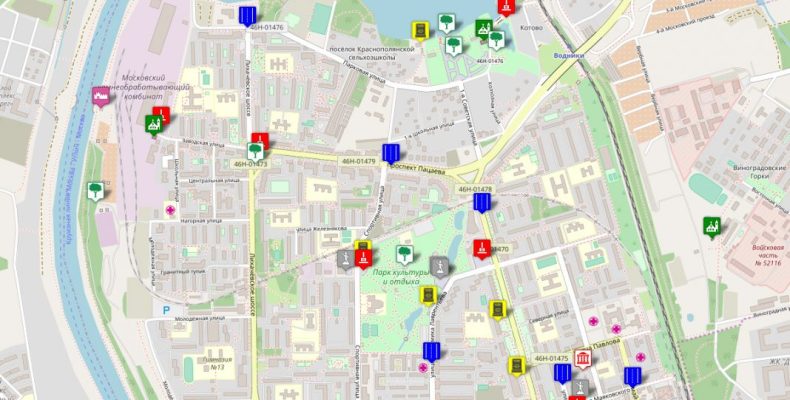Click the green tree marker in Парк культуры
The image size is (790, 400).
tap(404, 254)
